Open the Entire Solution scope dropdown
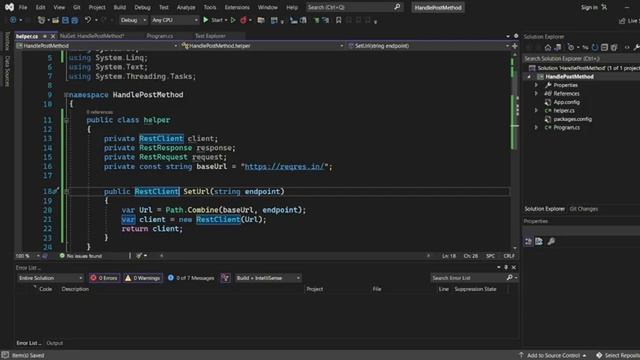Screen dimensions: 640x360 [x=50, y=278]
